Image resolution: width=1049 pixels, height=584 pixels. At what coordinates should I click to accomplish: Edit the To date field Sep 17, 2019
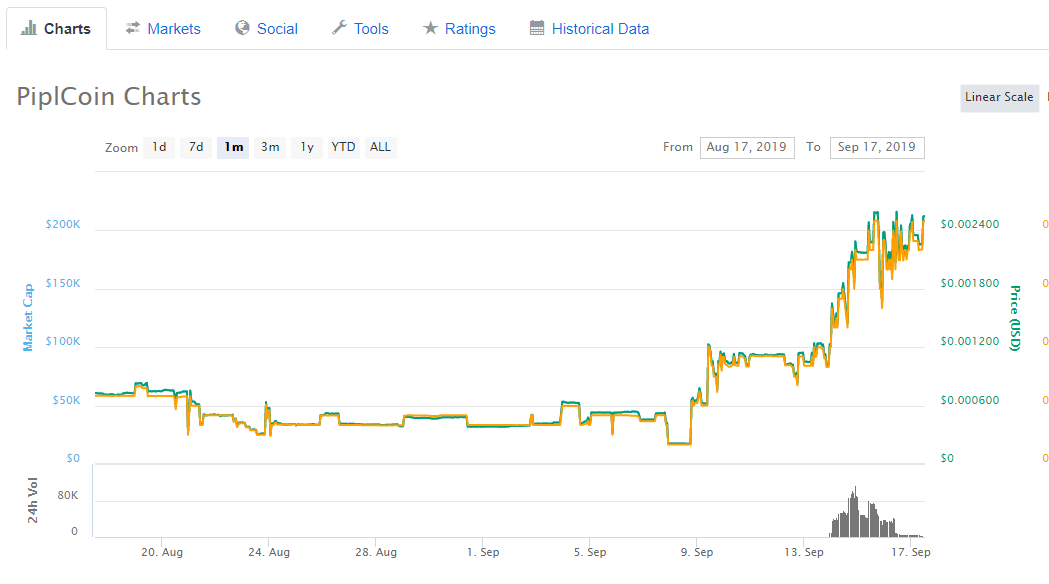pyautogui.click(x=877, y=148)
